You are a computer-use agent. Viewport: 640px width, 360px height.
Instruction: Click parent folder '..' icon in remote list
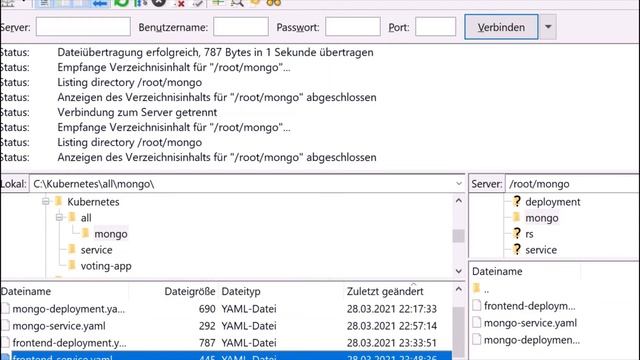coord(476,288)
